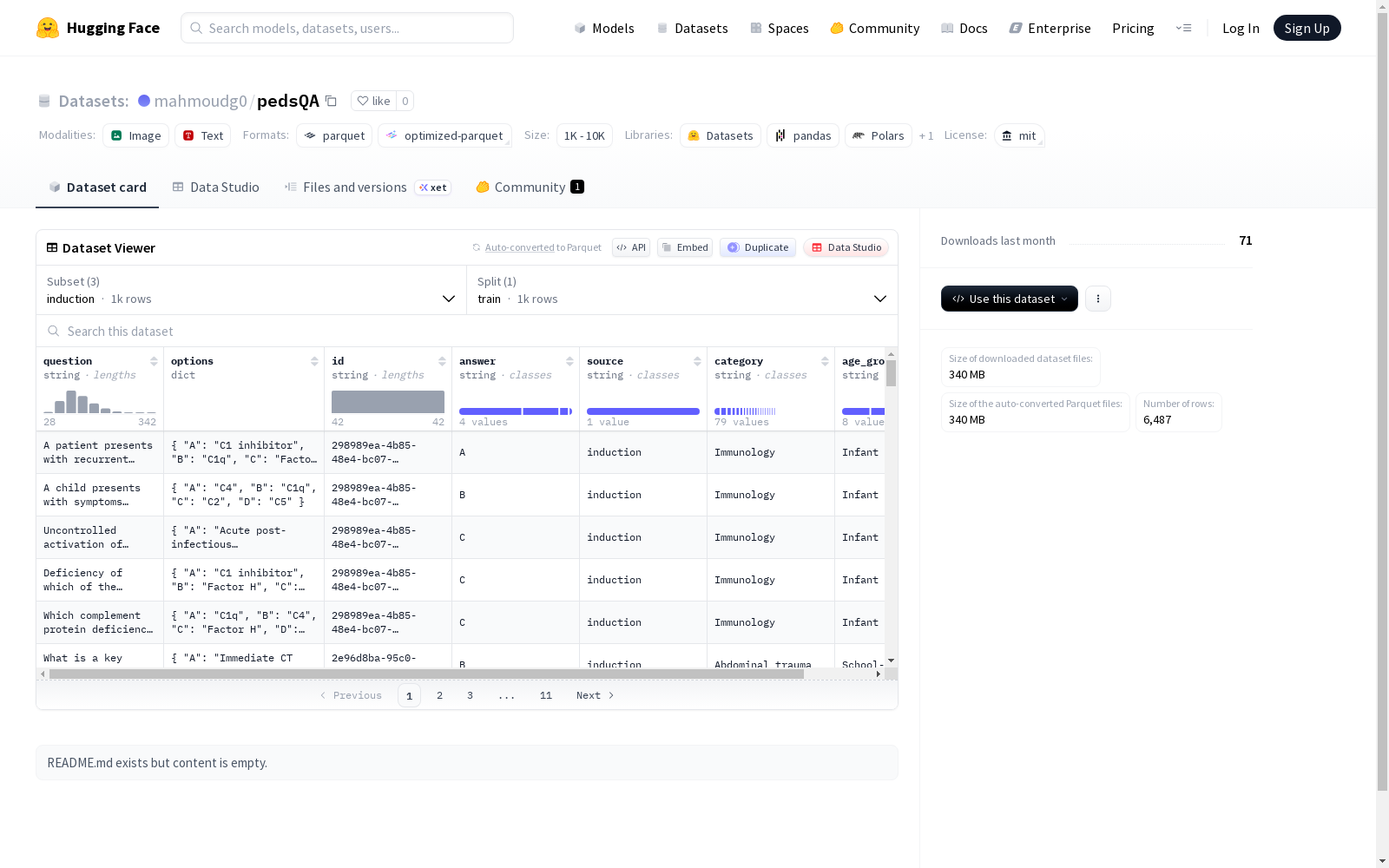Select the 'A patient presents with recurrent' cell
The height and width of the screenshot is (868, 1389).
100,452
